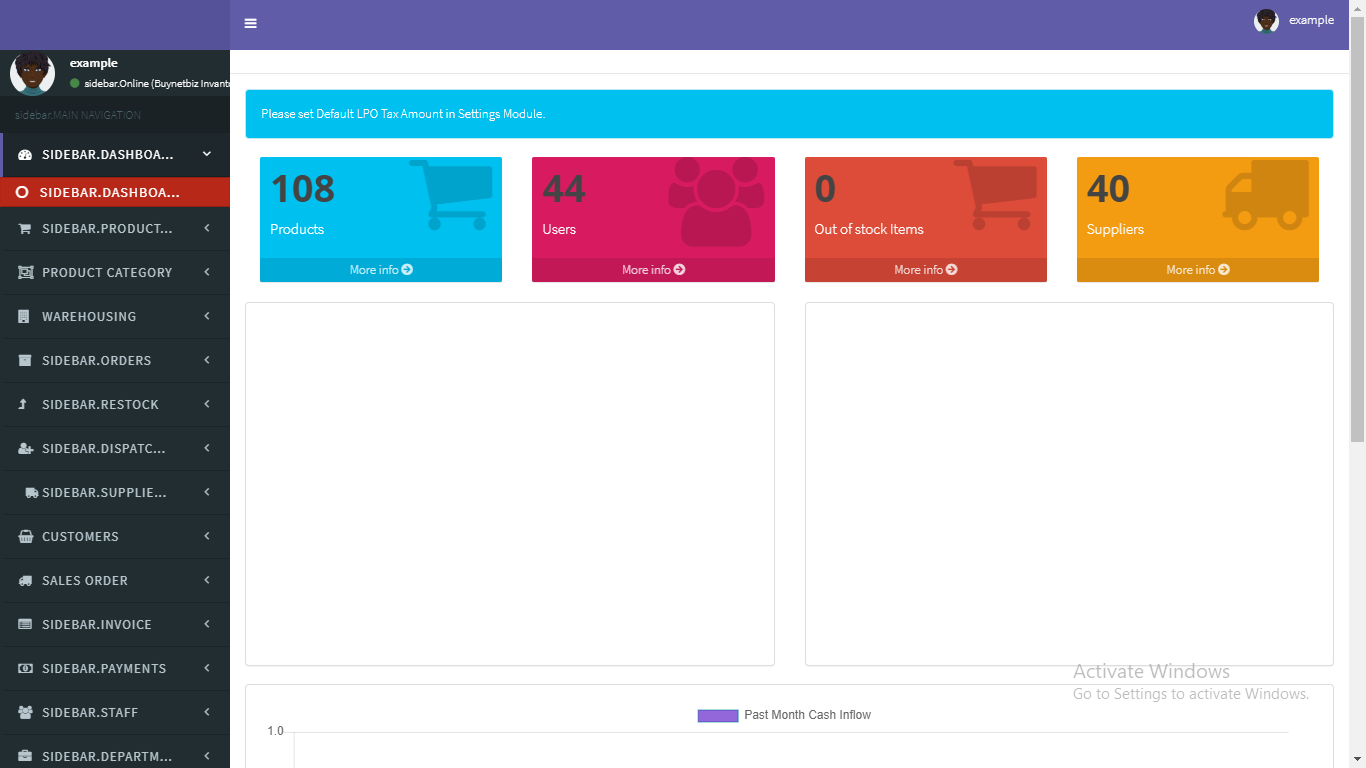Viewport: 1366px width, 768px height.
Task: Click the building icon next to Warehousing
Action: (25, 317)
